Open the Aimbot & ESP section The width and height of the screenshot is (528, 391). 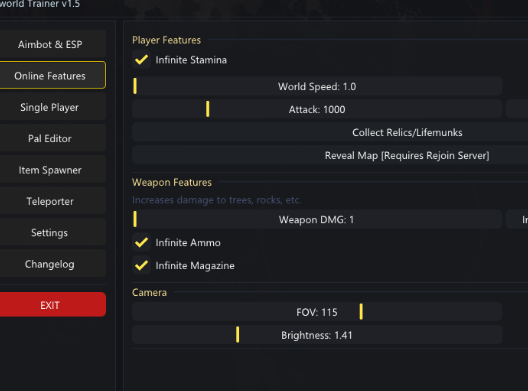click(51, 44)
